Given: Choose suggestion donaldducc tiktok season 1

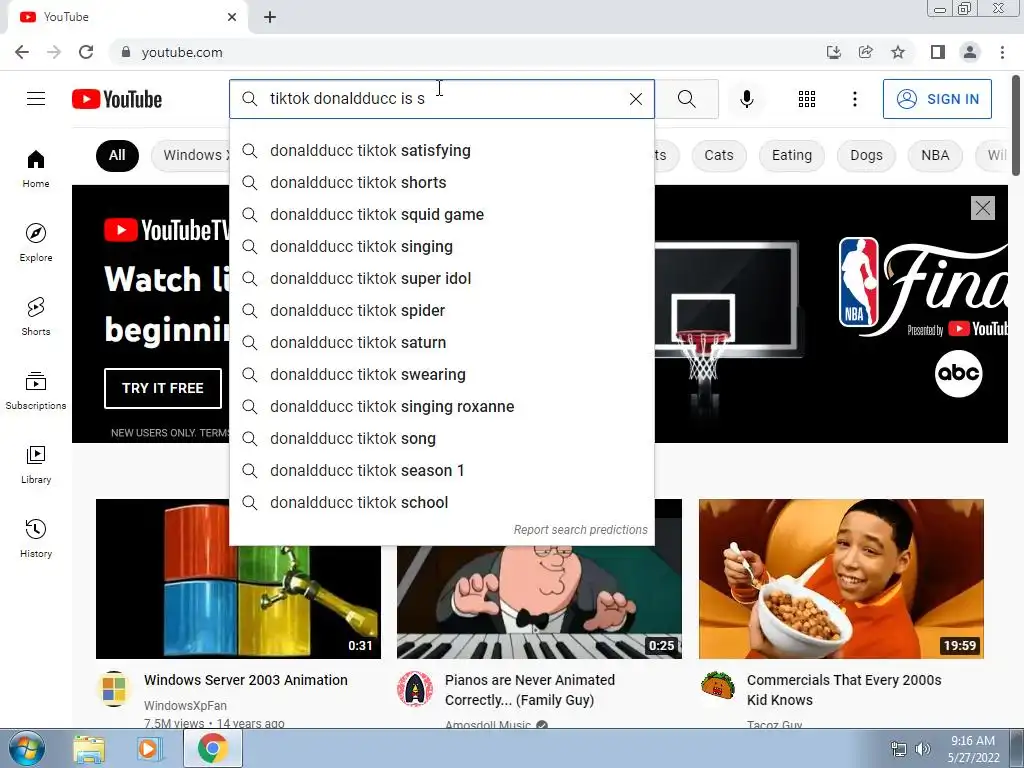Looking at the screenshot, I should click(x=442, y=471).
